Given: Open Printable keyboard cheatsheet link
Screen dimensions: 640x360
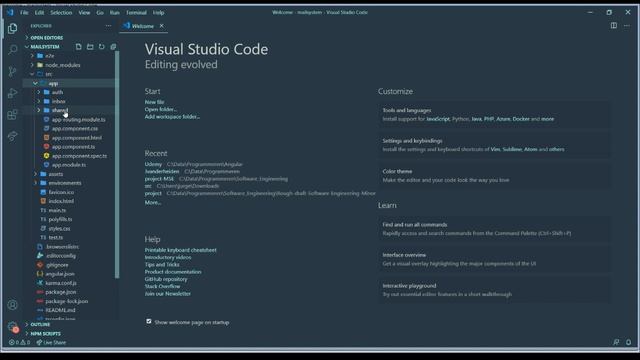Looking at the screenshot, I should [180, 250].
